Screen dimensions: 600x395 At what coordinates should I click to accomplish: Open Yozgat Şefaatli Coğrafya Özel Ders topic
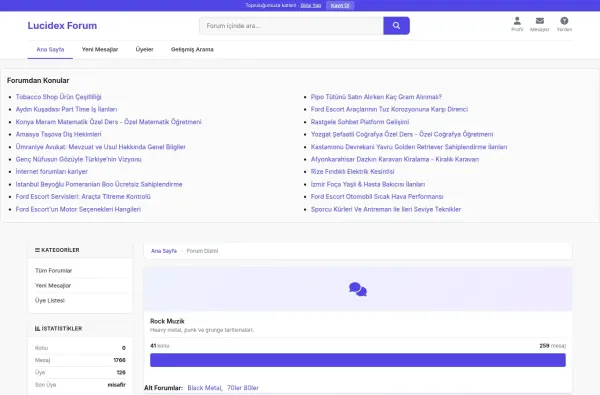[402, 134]
